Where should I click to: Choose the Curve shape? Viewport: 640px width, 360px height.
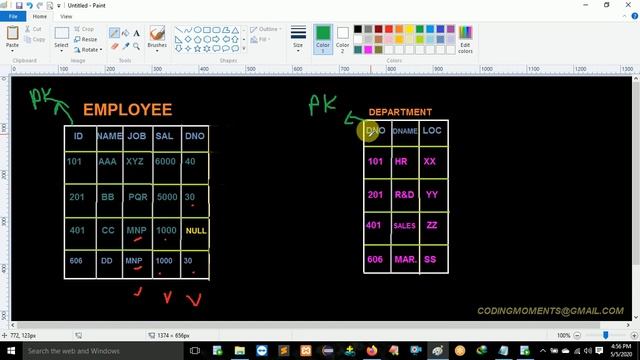point(188,30)
